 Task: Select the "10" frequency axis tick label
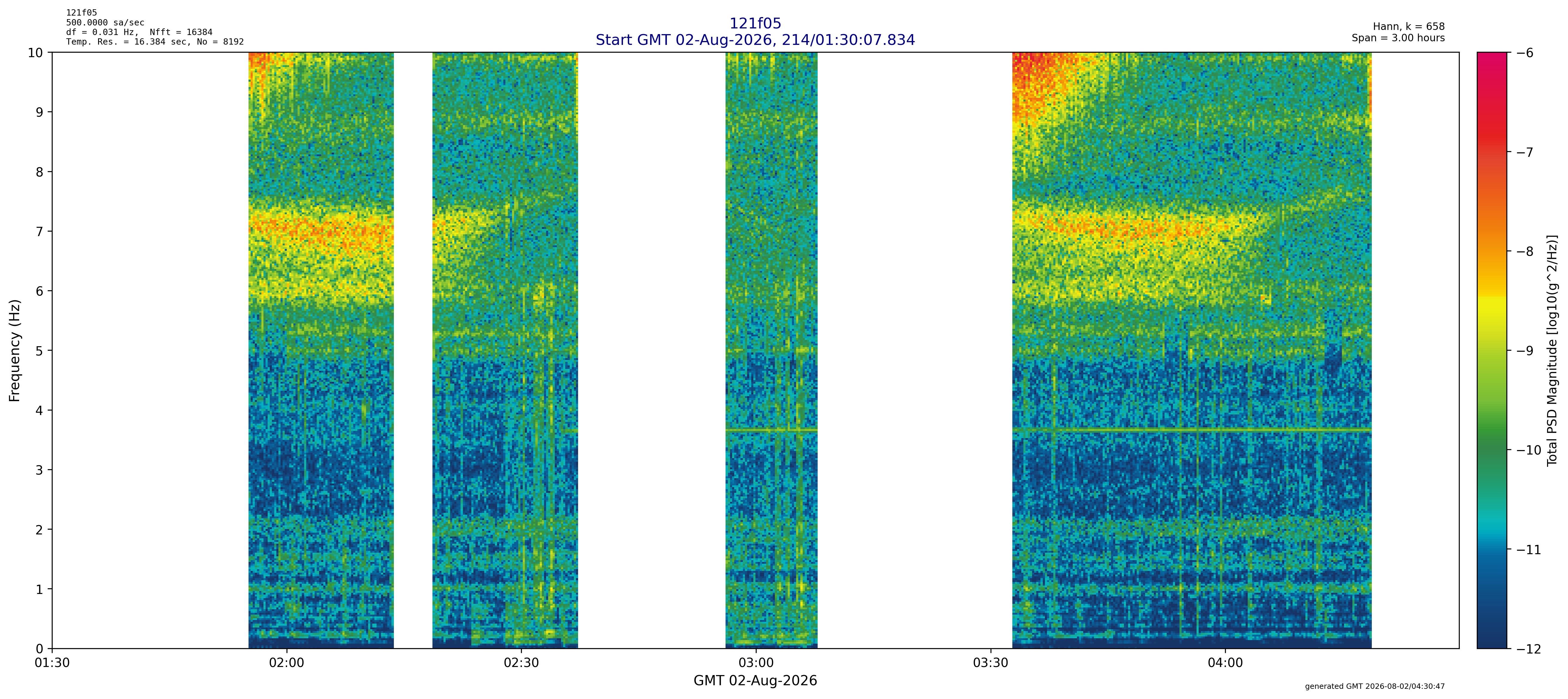point(35,52)
